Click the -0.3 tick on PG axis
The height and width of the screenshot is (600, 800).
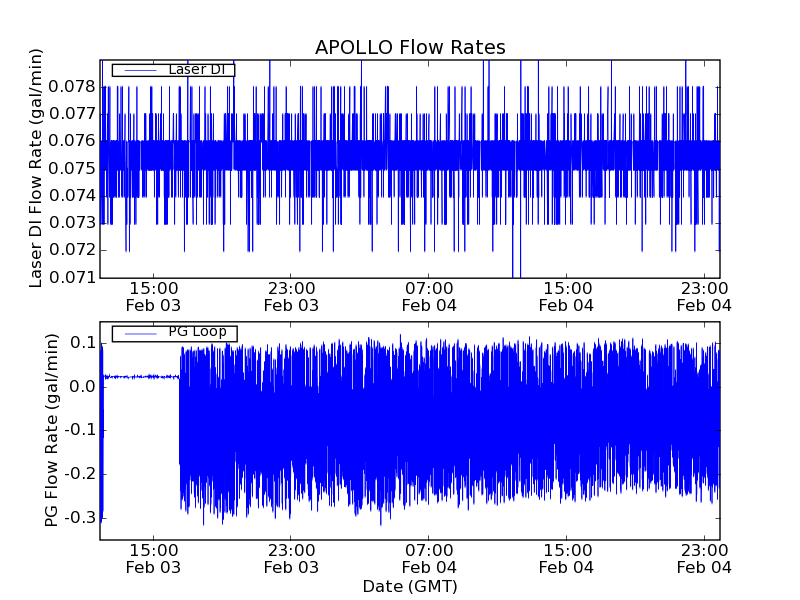click(80, 518)
